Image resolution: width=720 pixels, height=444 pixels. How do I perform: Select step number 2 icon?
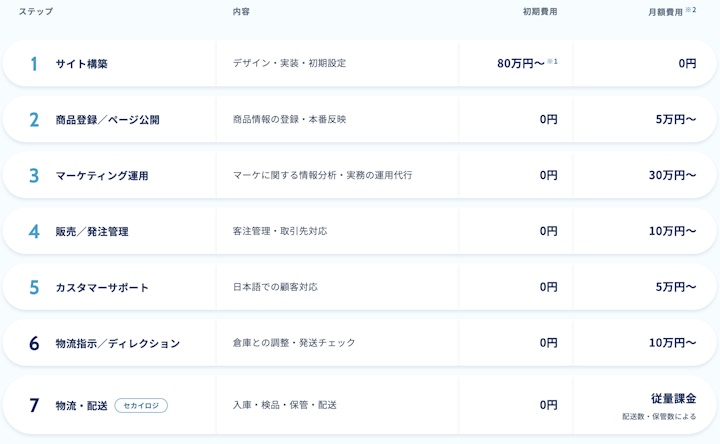pyautogui.click(x=34, y=120)
